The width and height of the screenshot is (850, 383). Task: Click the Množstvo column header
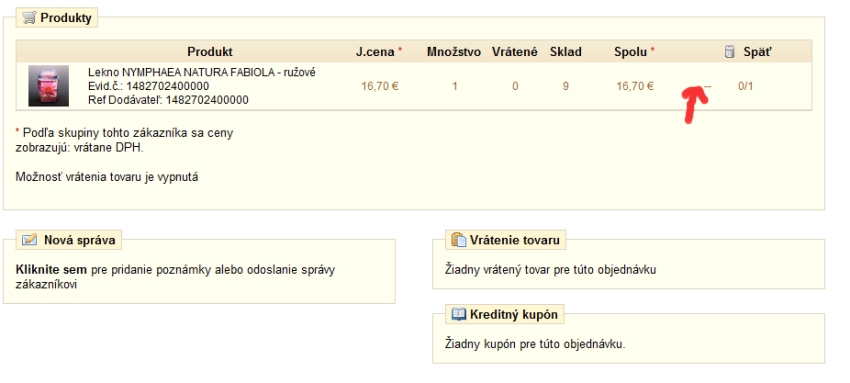454,52
